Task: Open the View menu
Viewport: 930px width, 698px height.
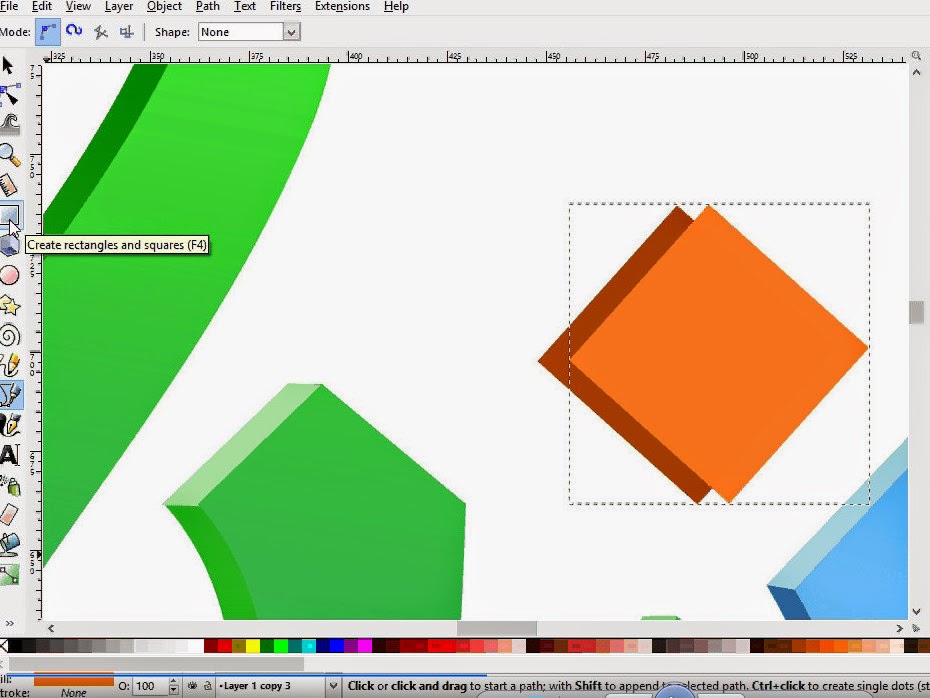Action: click(x=78, y=7)
